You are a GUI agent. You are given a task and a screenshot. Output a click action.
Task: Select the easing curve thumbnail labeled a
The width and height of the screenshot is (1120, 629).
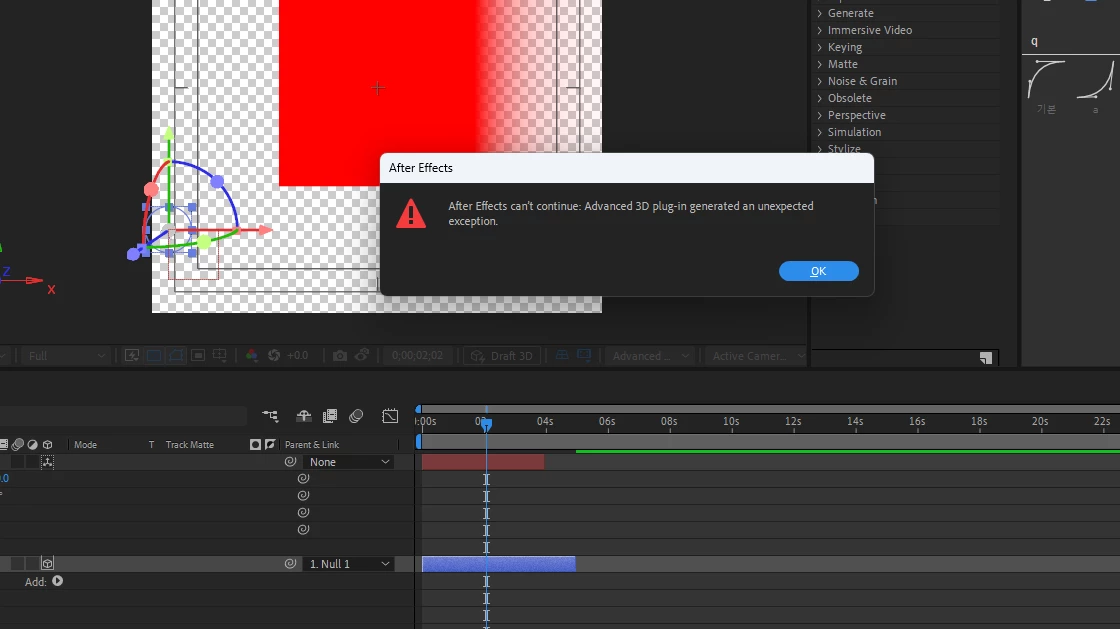(1096, 79)
